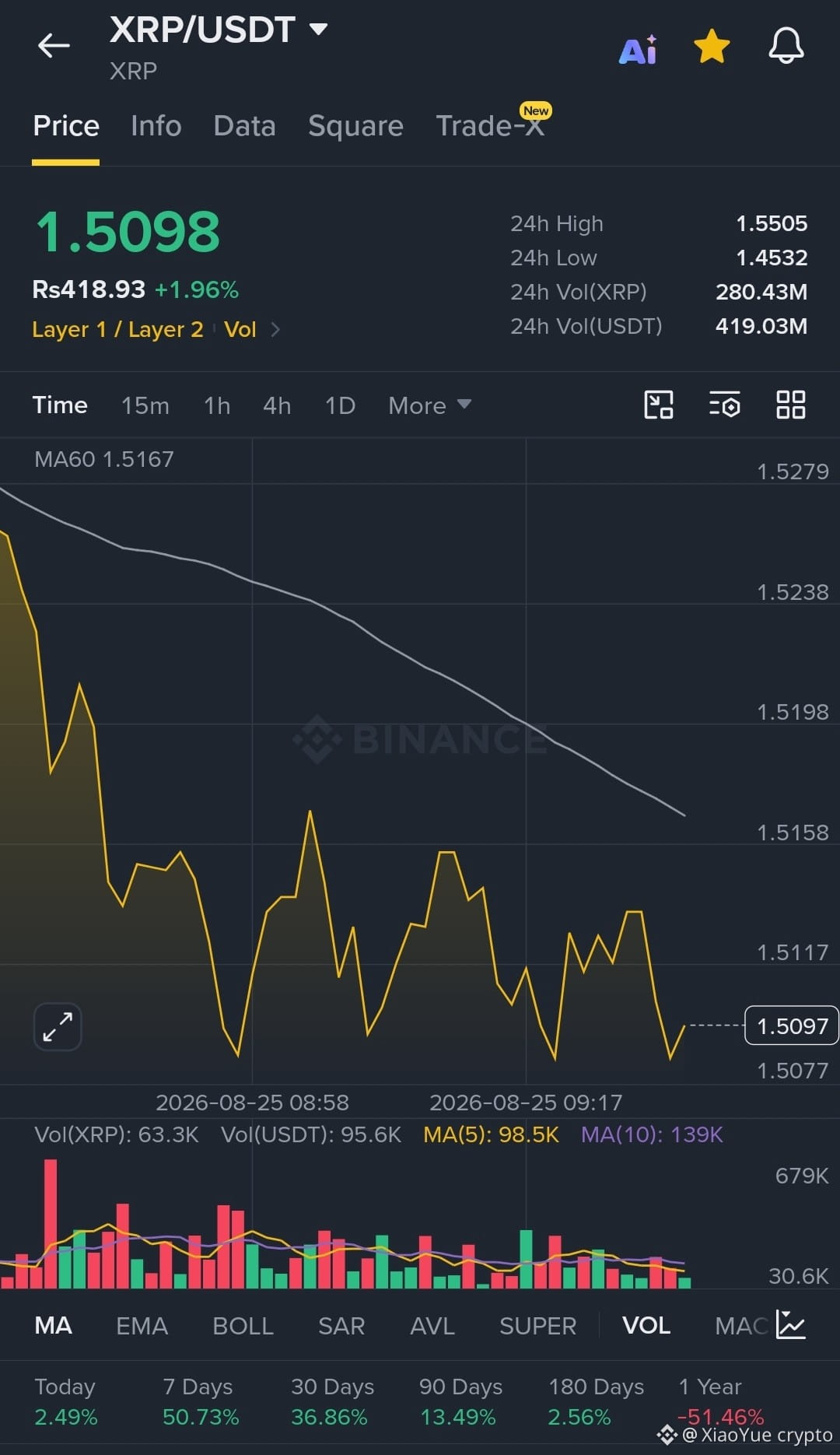Open the Square tab
The height and width of the screenshot is (1455, 840).
(x=355, y=126)
